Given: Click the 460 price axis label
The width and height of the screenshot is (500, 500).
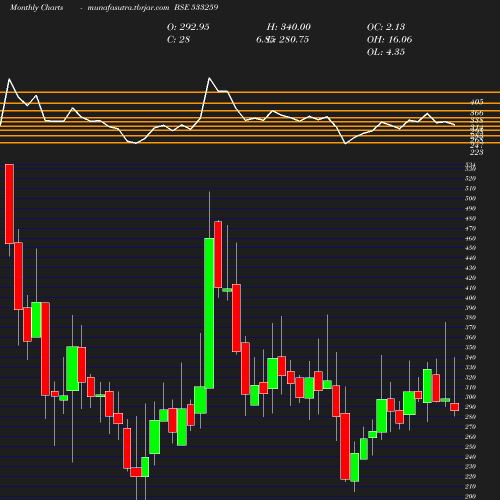Looking at the screenshot, I should tap(470, 238).
